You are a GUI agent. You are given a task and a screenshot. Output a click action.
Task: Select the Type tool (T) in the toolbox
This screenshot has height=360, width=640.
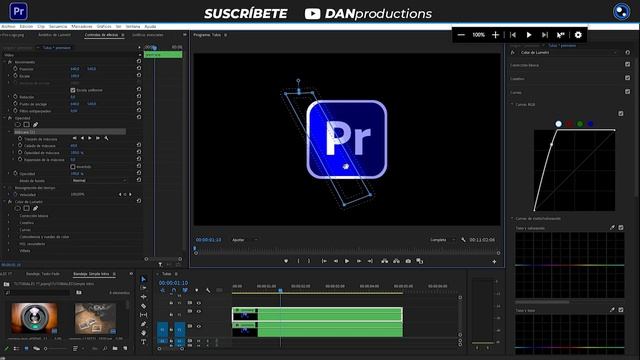pos(143,342)
